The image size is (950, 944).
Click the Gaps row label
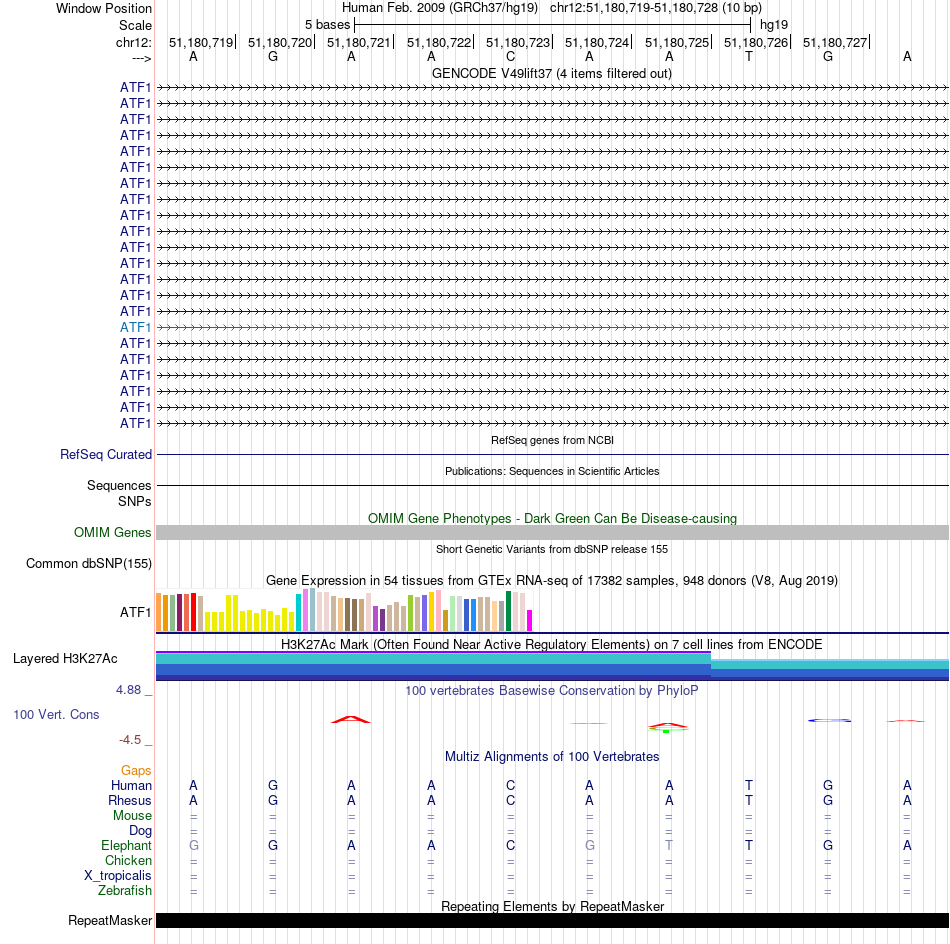click(136, 771)
